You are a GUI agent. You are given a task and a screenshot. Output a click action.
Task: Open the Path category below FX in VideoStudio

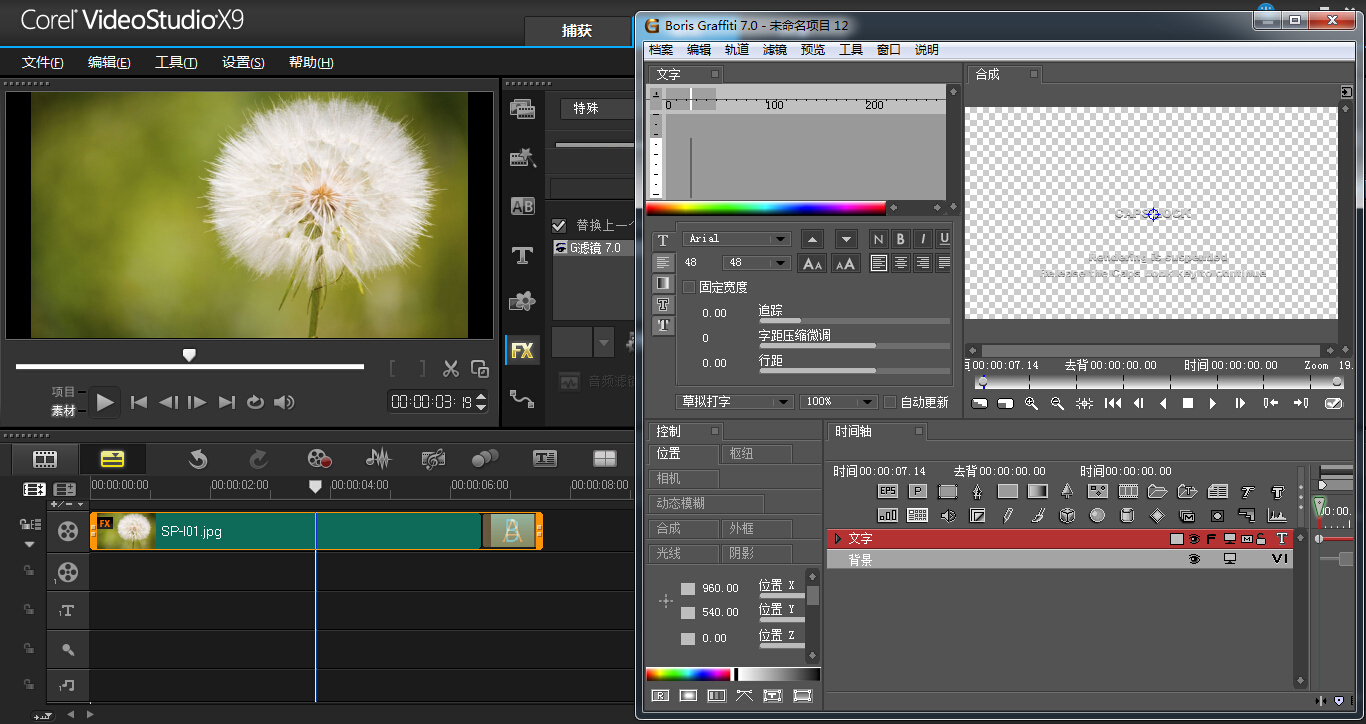[x=522, y=398]
